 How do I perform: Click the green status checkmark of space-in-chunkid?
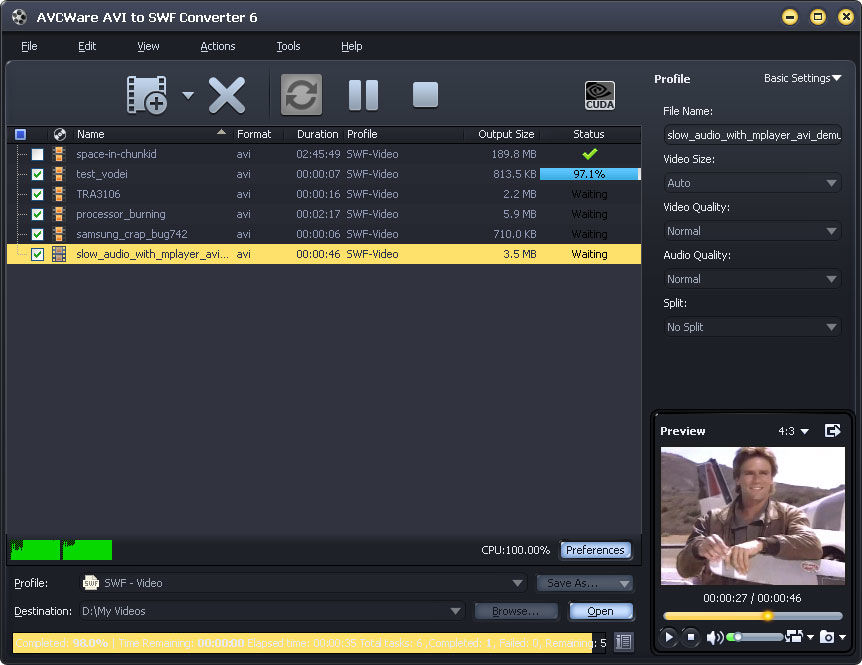coord(590,154)
